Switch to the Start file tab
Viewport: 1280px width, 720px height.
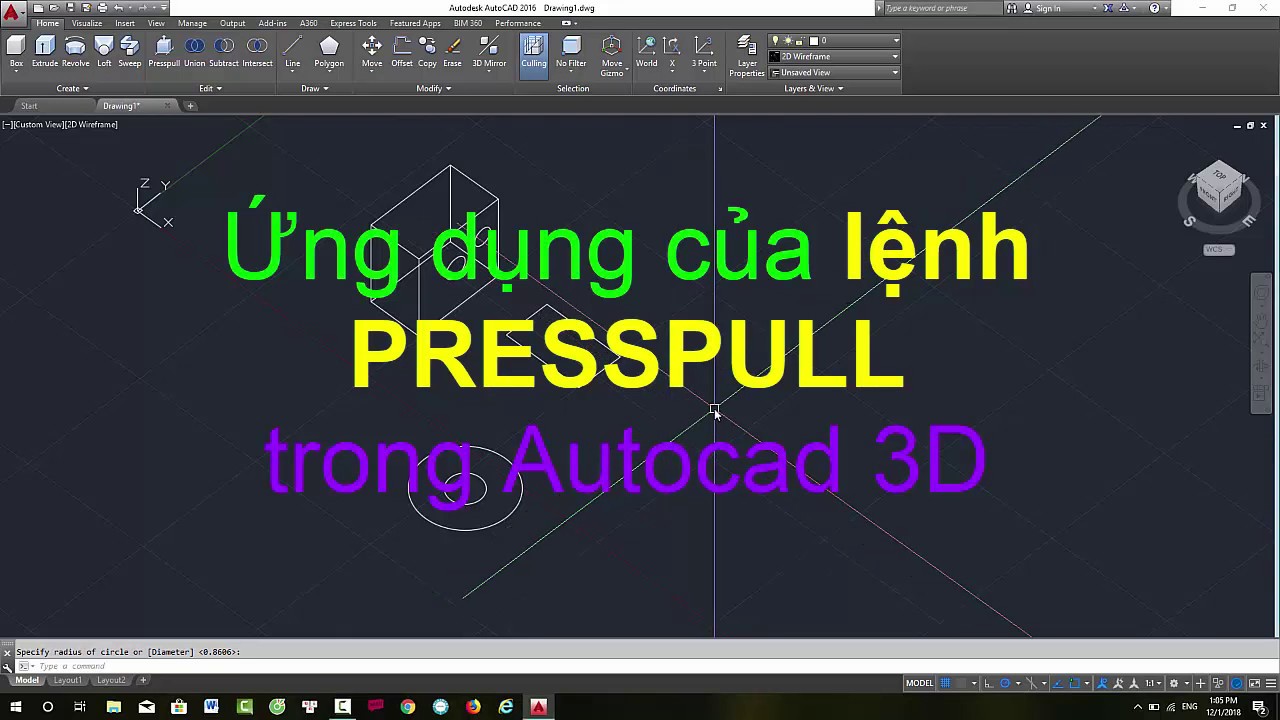click(29, 106)
